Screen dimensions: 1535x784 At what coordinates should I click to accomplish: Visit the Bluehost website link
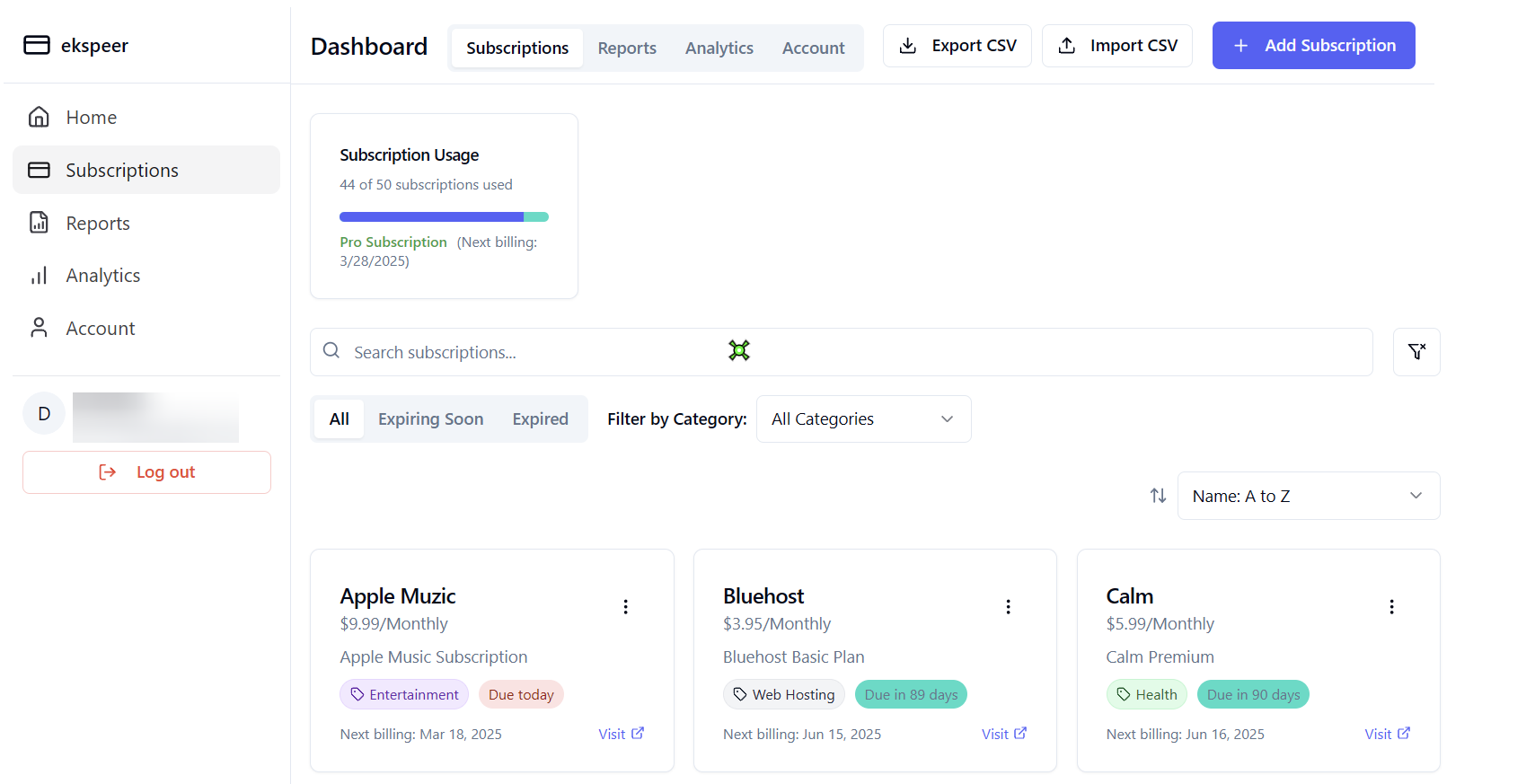[x=1004, y=735]
